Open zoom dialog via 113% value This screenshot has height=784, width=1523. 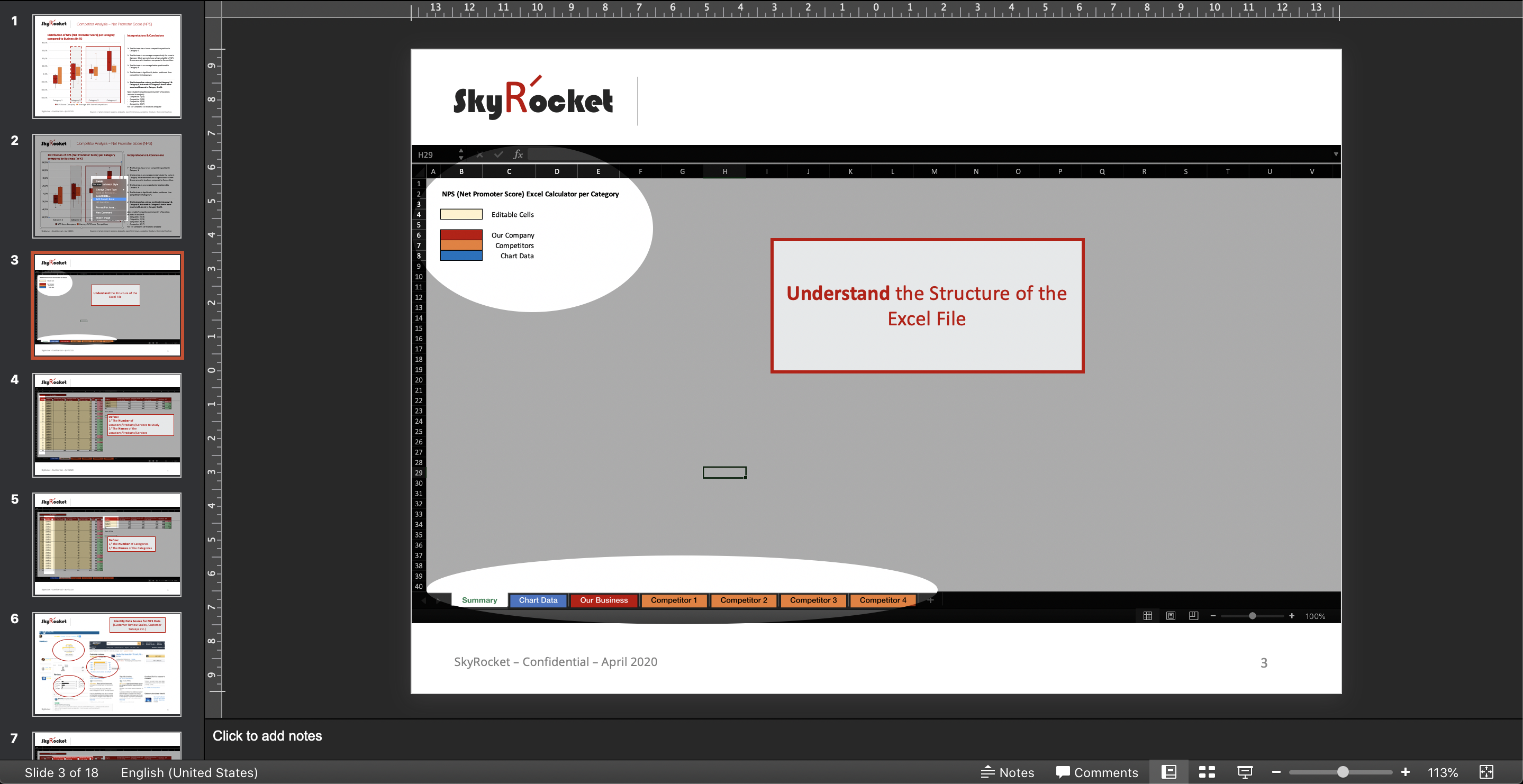coord(1443,772)
